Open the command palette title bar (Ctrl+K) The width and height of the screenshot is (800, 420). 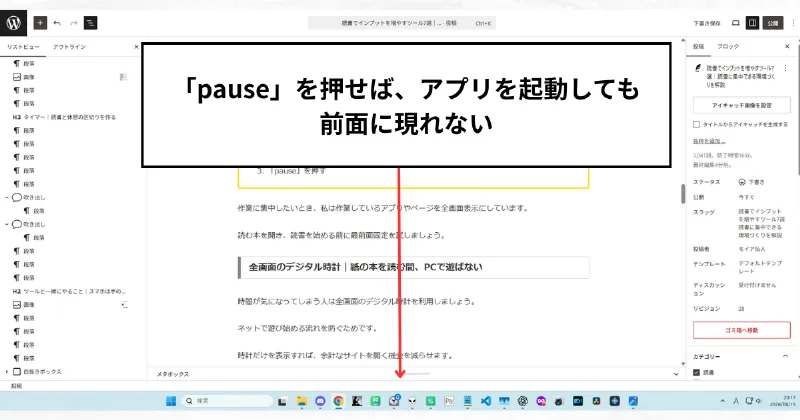(402, 23)
